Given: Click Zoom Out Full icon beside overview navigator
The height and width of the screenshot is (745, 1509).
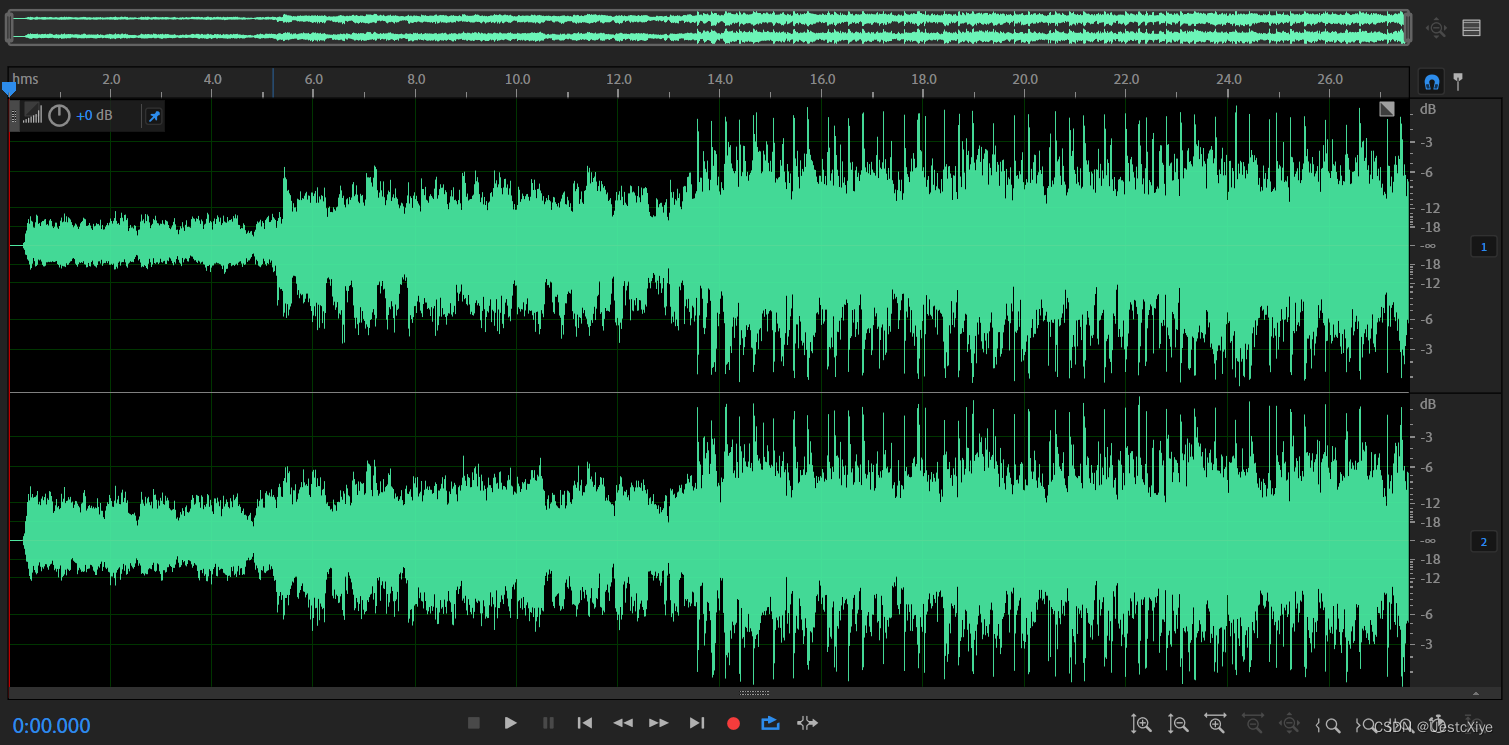Looking at the screenshot, I should [1436, 28].
